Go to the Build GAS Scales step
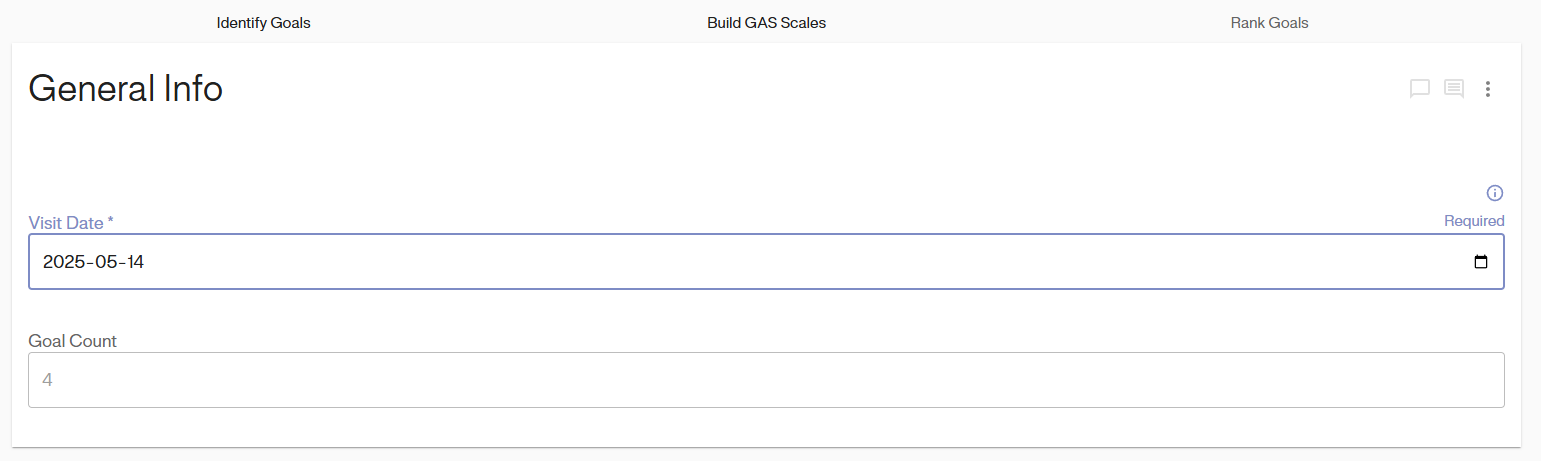Viewport: 1541px width, 461px height. tap(766, 23)
